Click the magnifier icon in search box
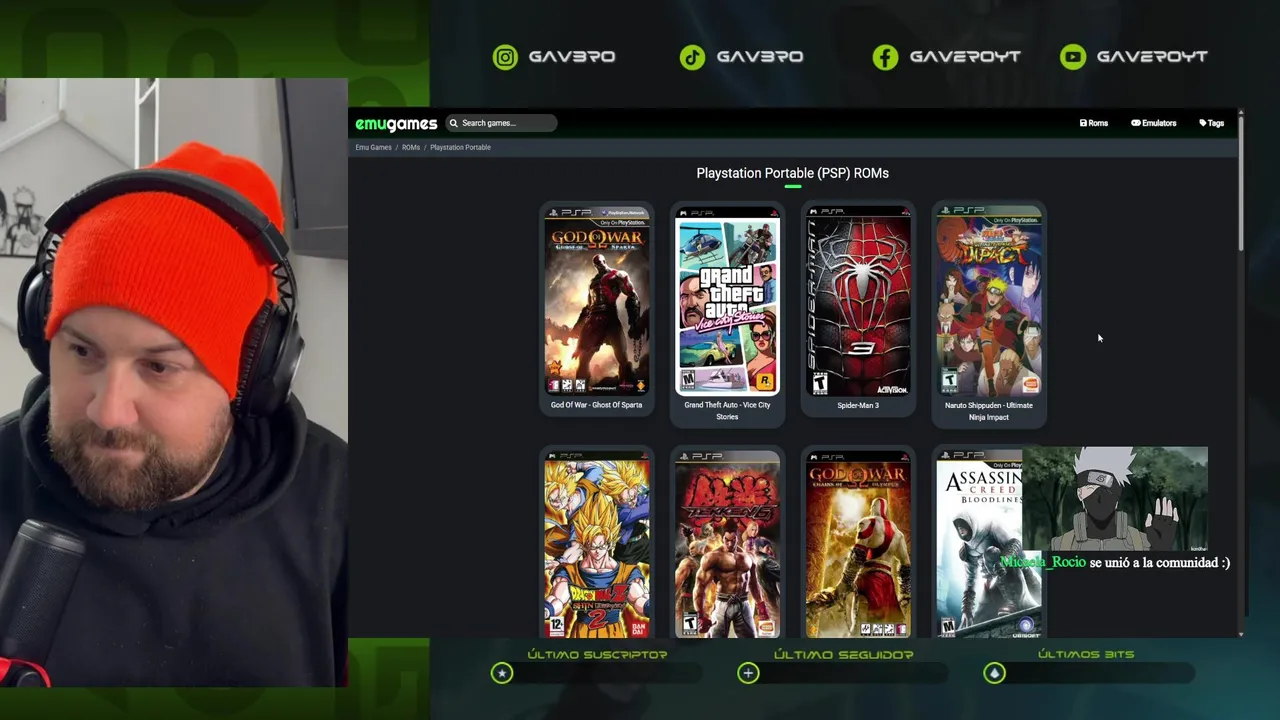 453,123
